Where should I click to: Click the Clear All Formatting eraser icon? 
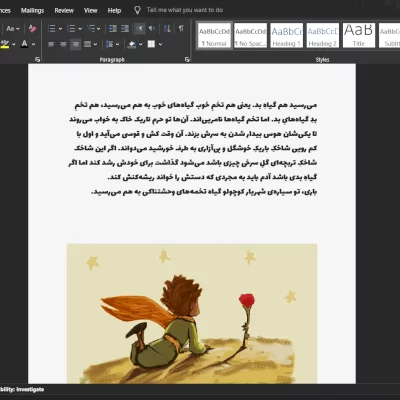click(32, 29)
